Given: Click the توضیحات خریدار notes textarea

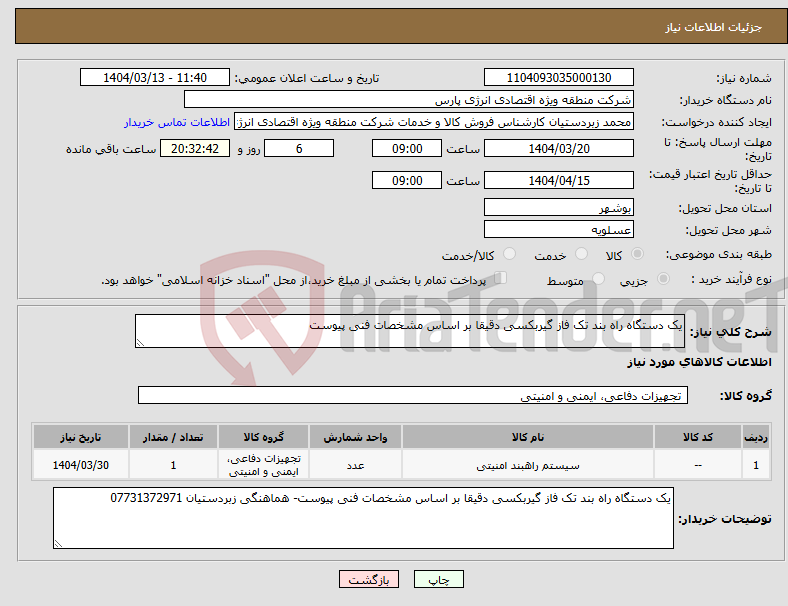Looking at the screenshot, I should point(363,518).
